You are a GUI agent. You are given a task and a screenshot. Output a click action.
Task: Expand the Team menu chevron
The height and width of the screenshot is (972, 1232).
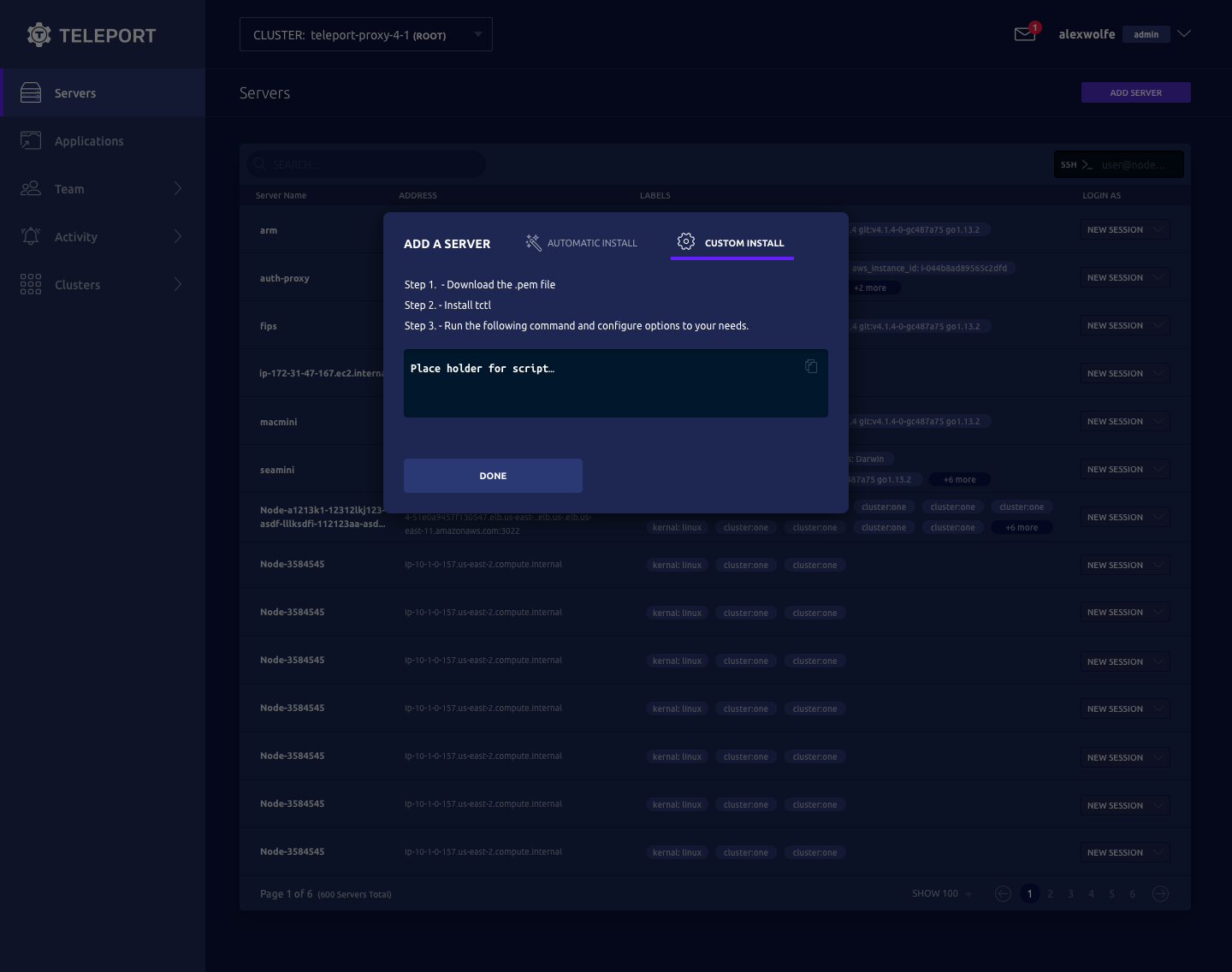pos(178,189)
